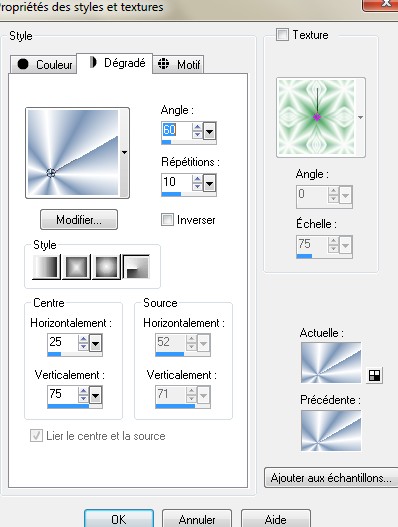Open Source Horizontalement slider dropdown
Screen dimensions: 398x527
[203, 343]
